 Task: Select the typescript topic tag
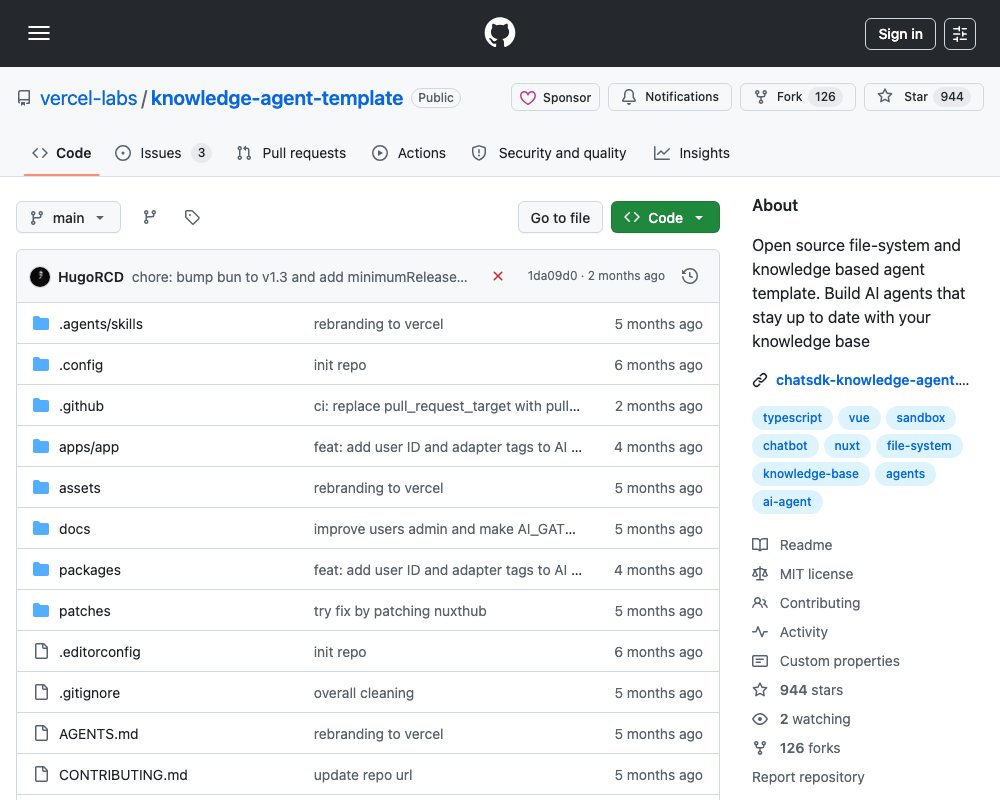point(792,418)
